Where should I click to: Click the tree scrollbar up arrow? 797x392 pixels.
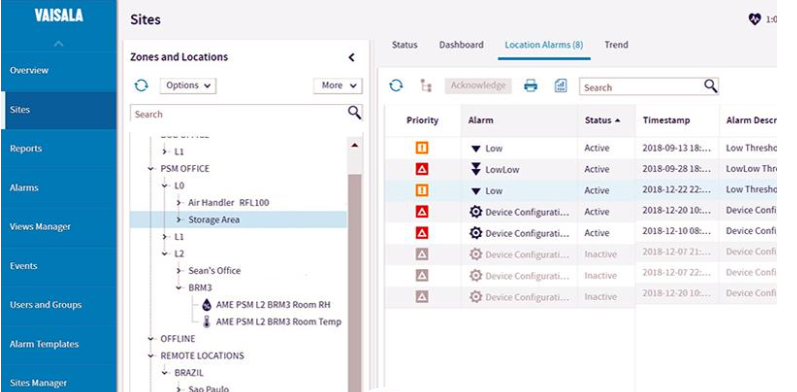pos(355,145)
